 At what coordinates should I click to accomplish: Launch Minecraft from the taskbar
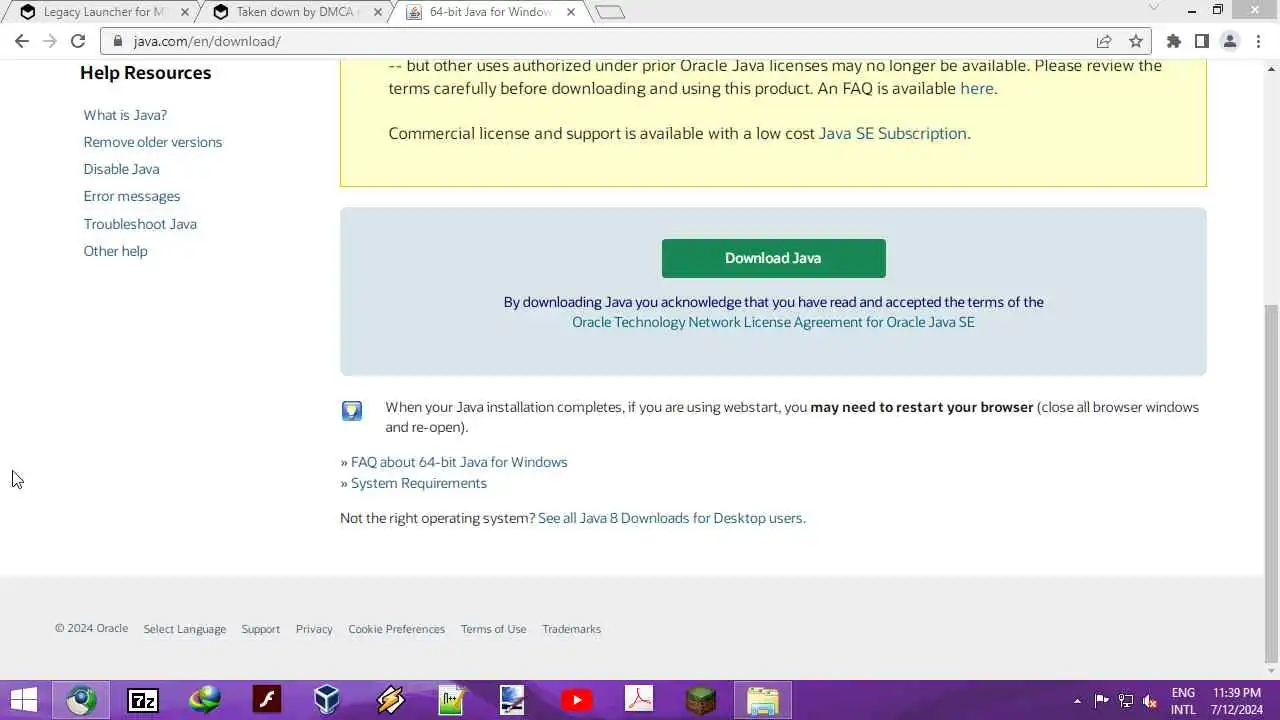[701, 700]
